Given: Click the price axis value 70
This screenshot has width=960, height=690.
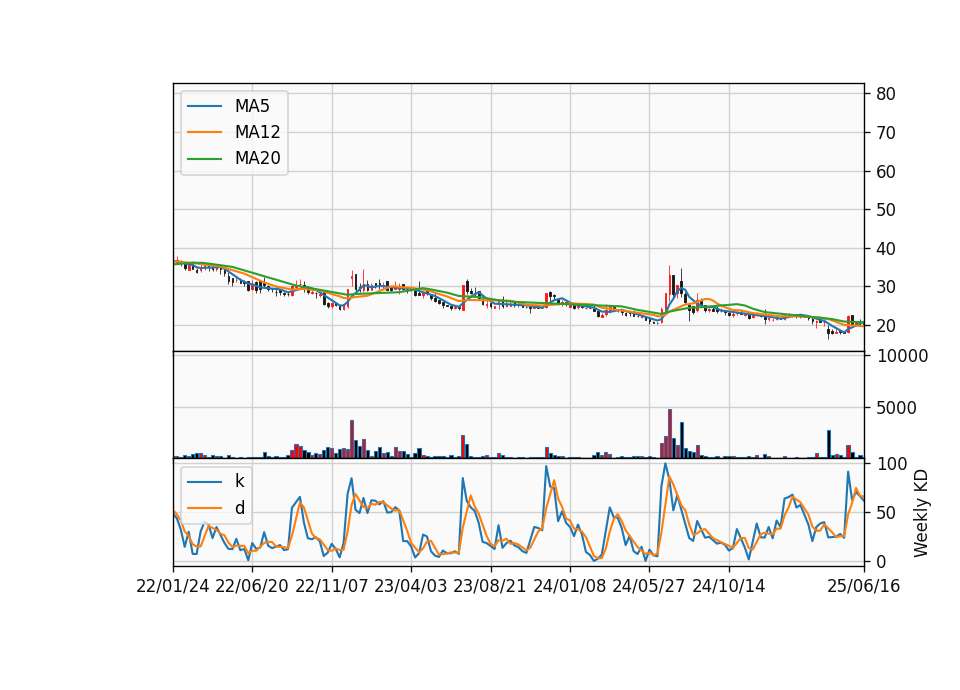Looking at the screenshot, I should (x=886, y=133).
